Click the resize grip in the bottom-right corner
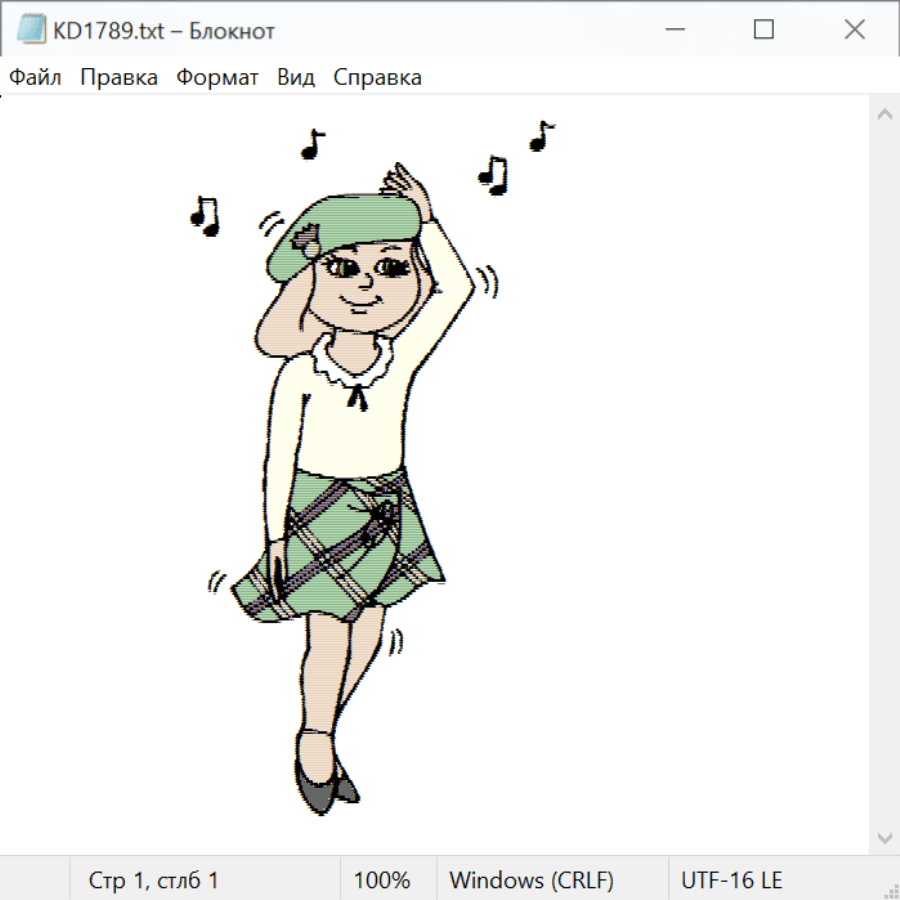Viewport: 900px width, 900px height. [890, 890]
